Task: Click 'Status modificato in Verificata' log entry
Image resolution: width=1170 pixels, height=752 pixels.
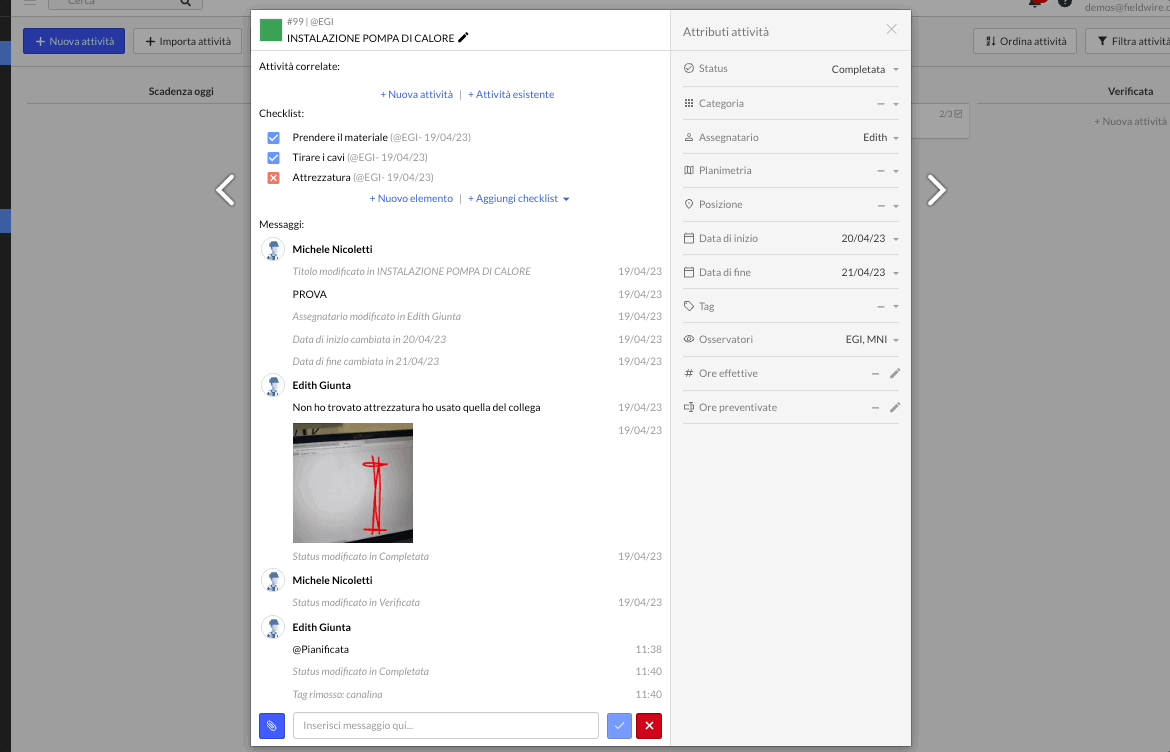Action: pos(356,602)
